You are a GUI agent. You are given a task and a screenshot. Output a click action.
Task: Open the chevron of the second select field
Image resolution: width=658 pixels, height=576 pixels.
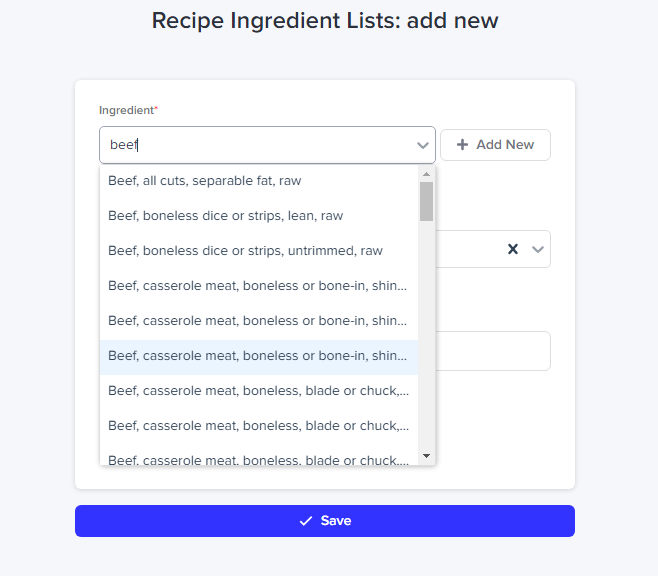click(x=538, y=249)
